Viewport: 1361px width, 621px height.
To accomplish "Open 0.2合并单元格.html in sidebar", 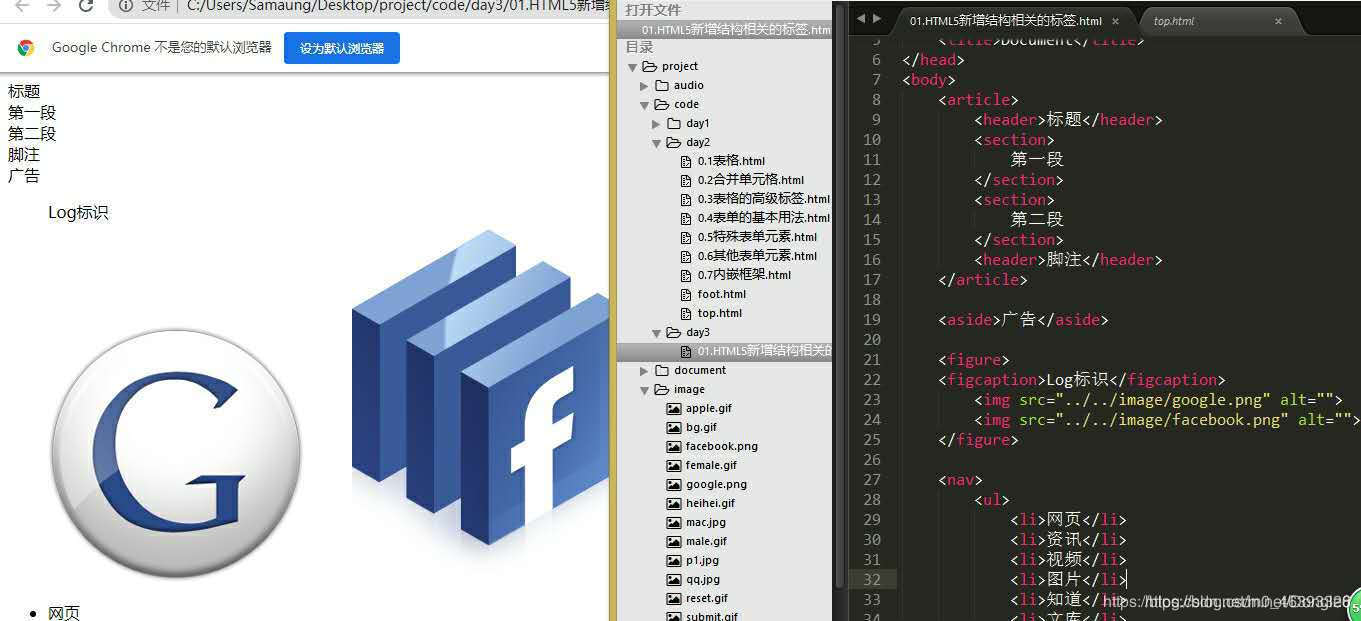I will click(x=750, y=180).
